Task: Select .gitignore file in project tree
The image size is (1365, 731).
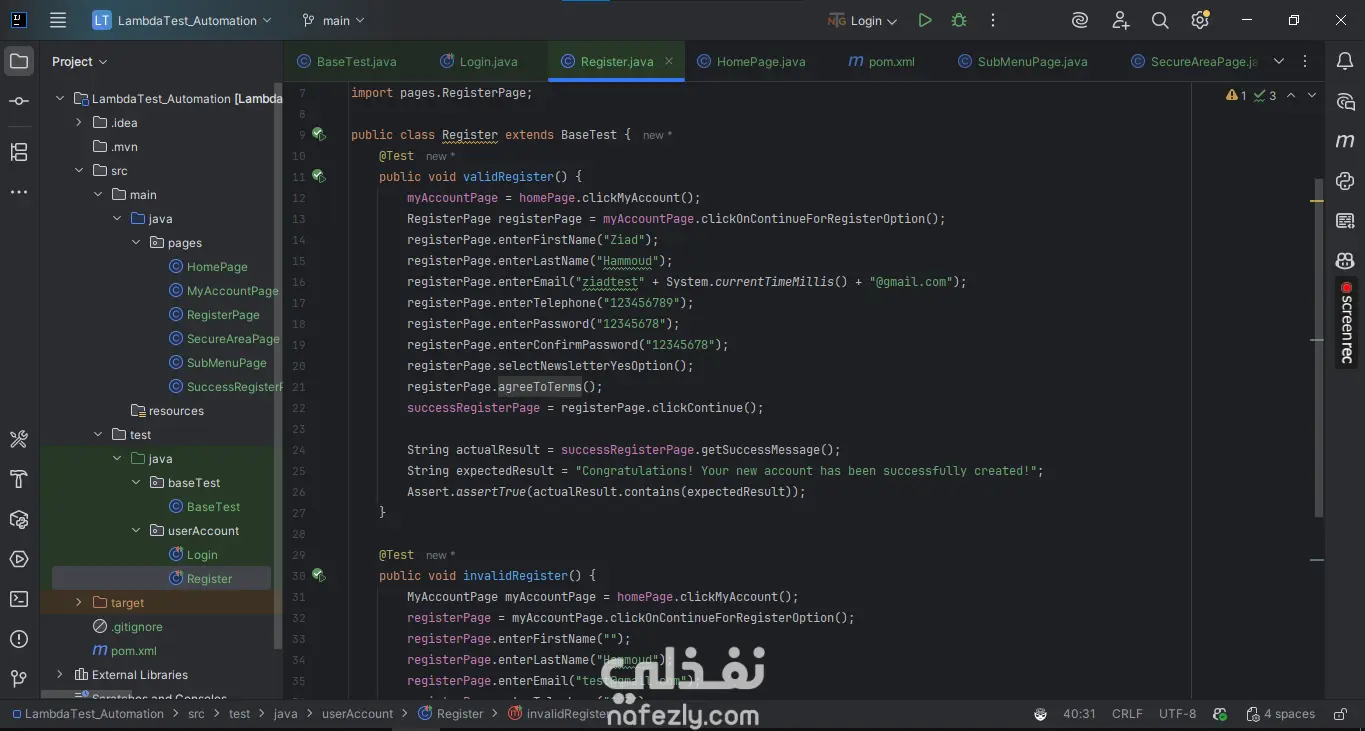Action: pyautogui.click(x=136, y=627)
